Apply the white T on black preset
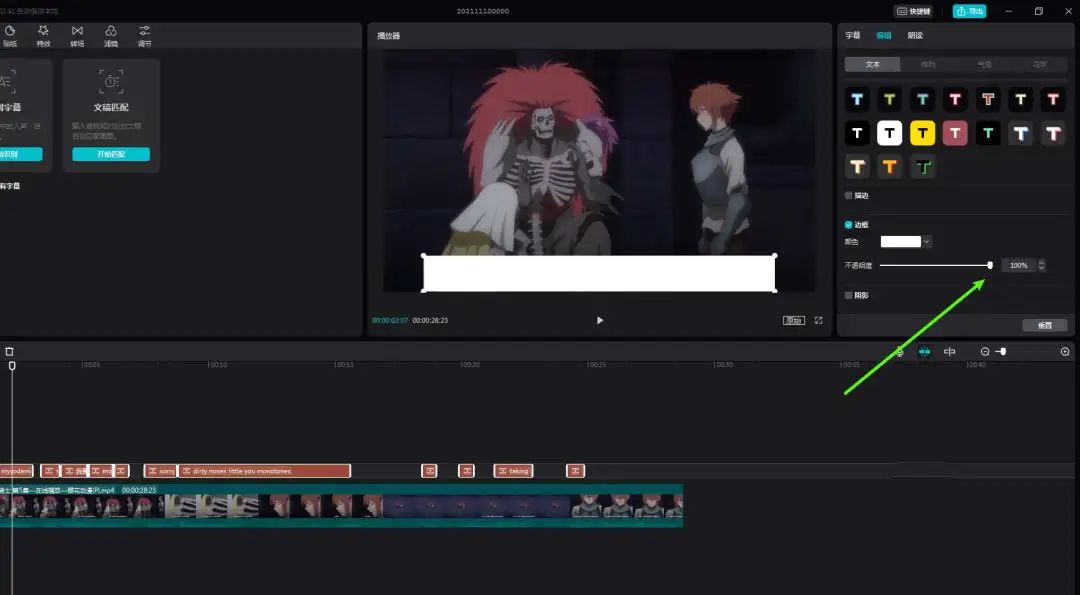 tap(858, 133)
